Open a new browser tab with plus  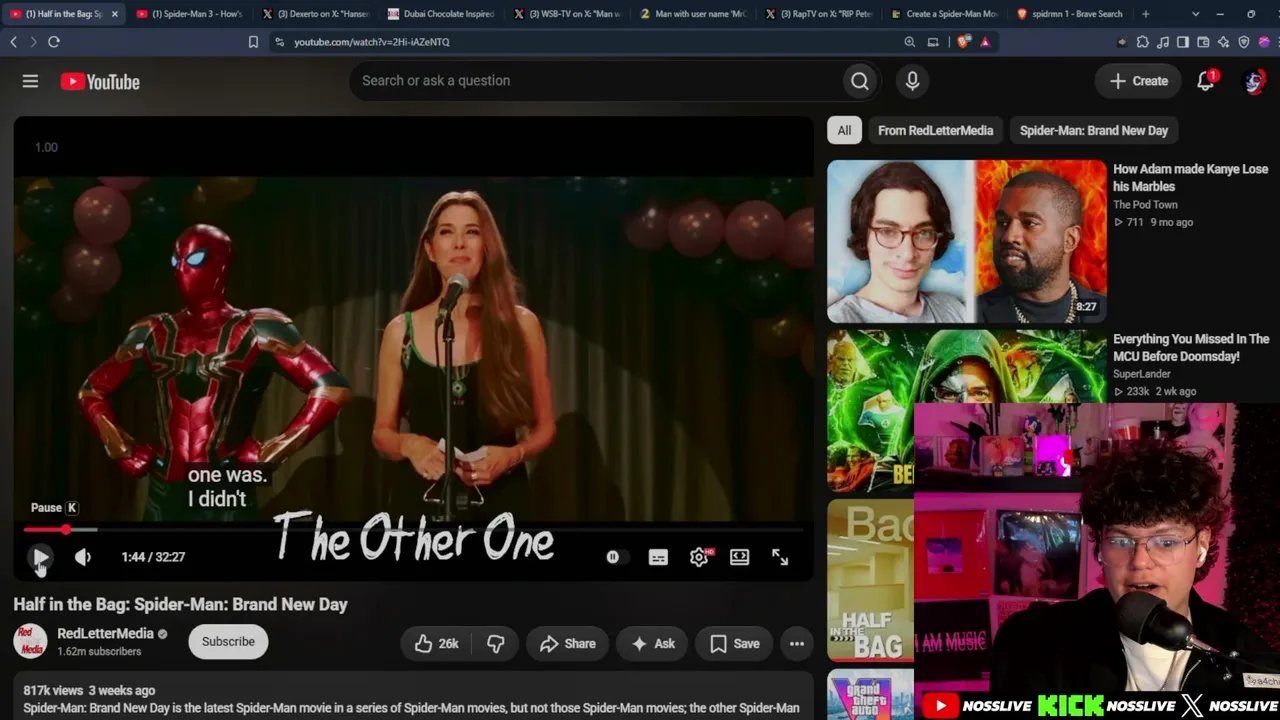(1146, 14)
